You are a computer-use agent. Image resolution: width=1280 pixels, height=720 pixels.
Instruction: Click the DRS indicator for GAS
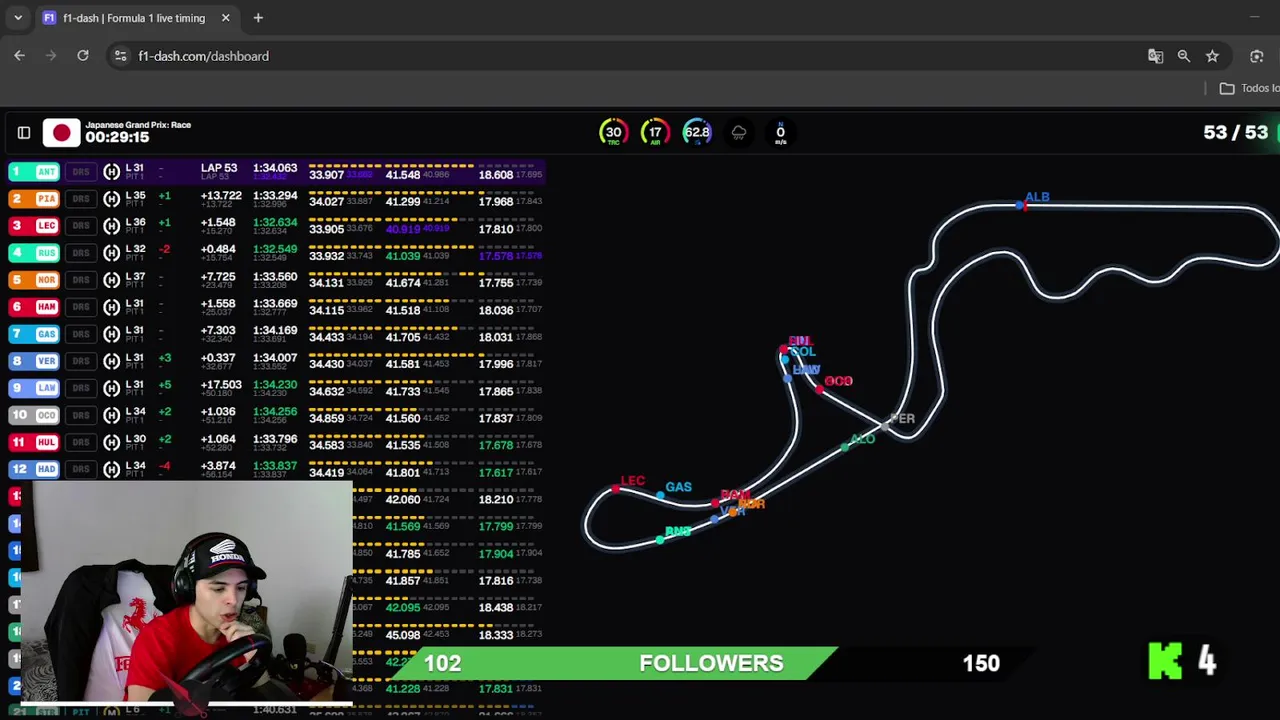point(80,334)
